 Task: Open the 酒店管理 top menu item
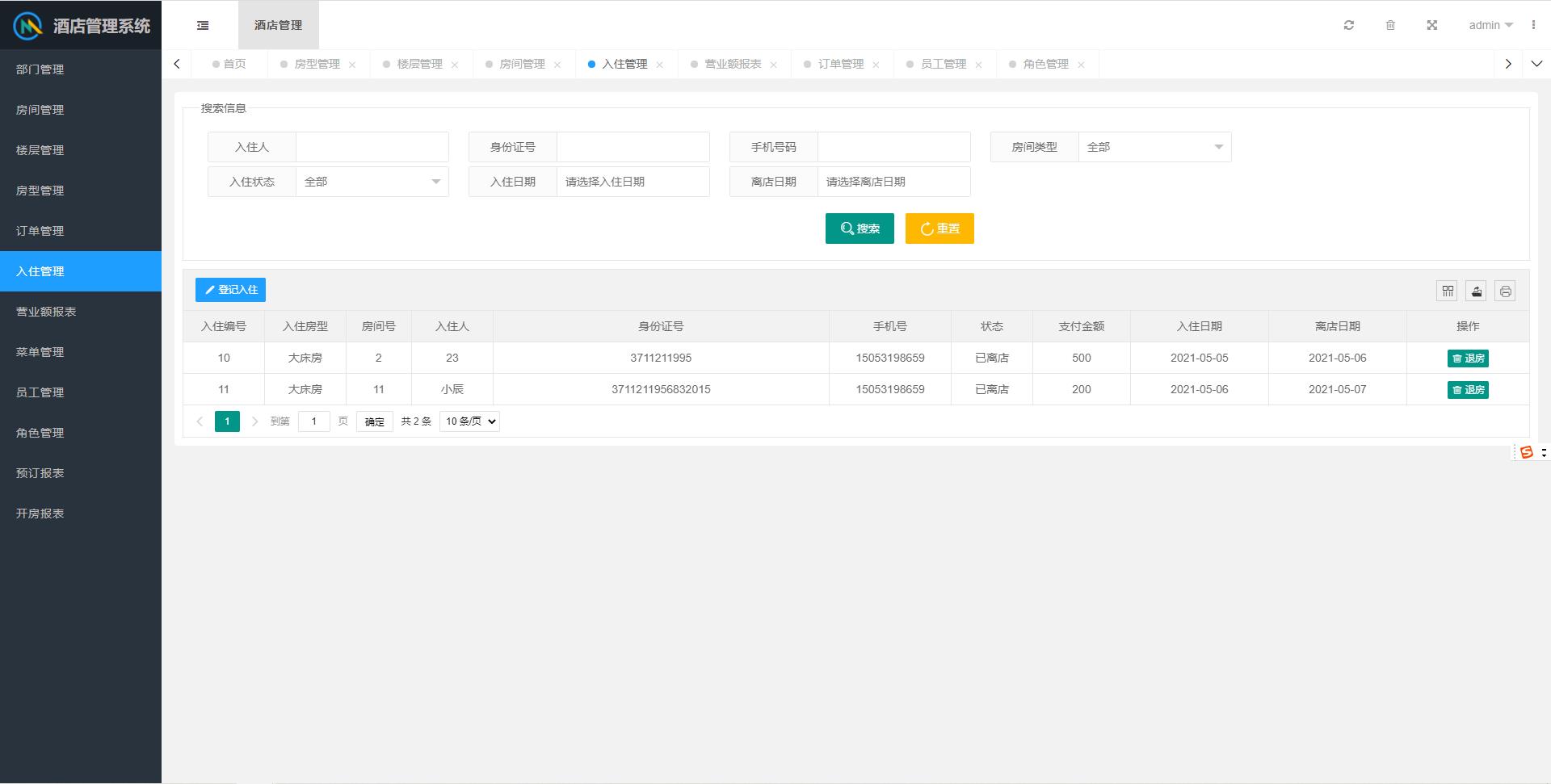tap(279, 25)
